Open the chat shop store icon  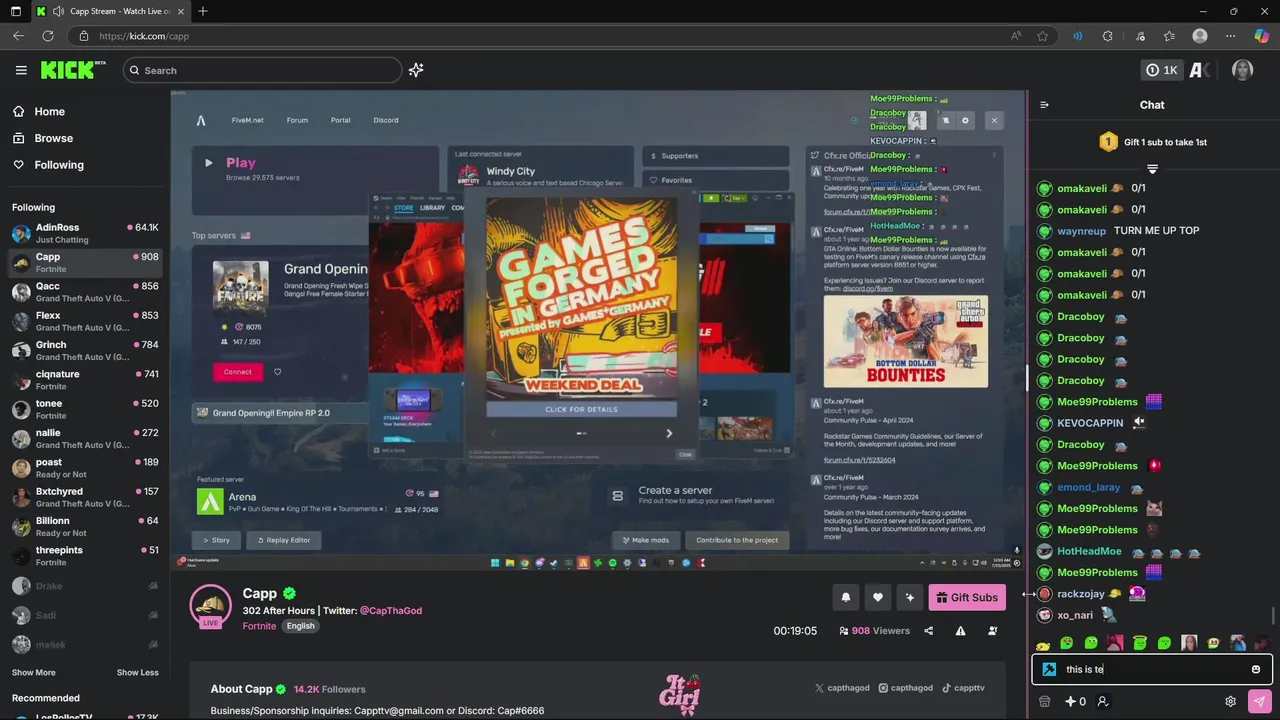(1045, 702)
